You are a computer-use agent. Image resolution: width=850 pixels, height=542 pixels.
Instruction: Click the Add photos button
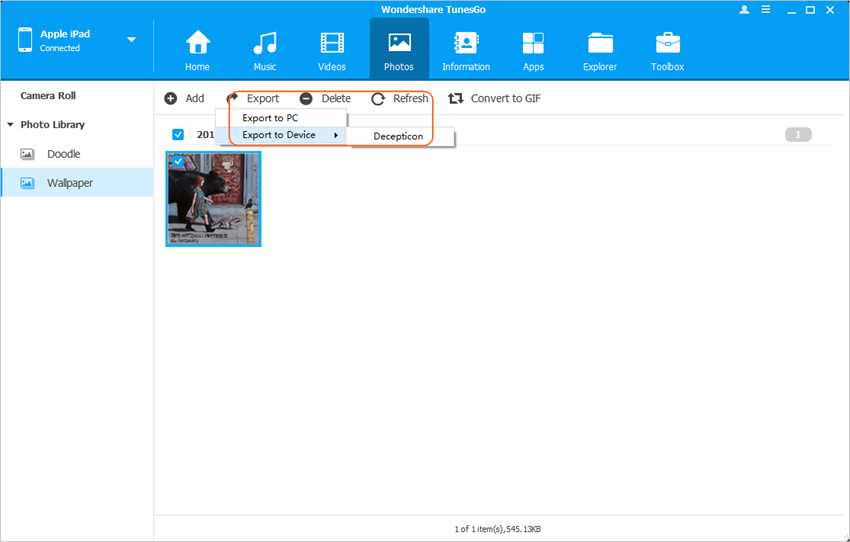(184, 98)
